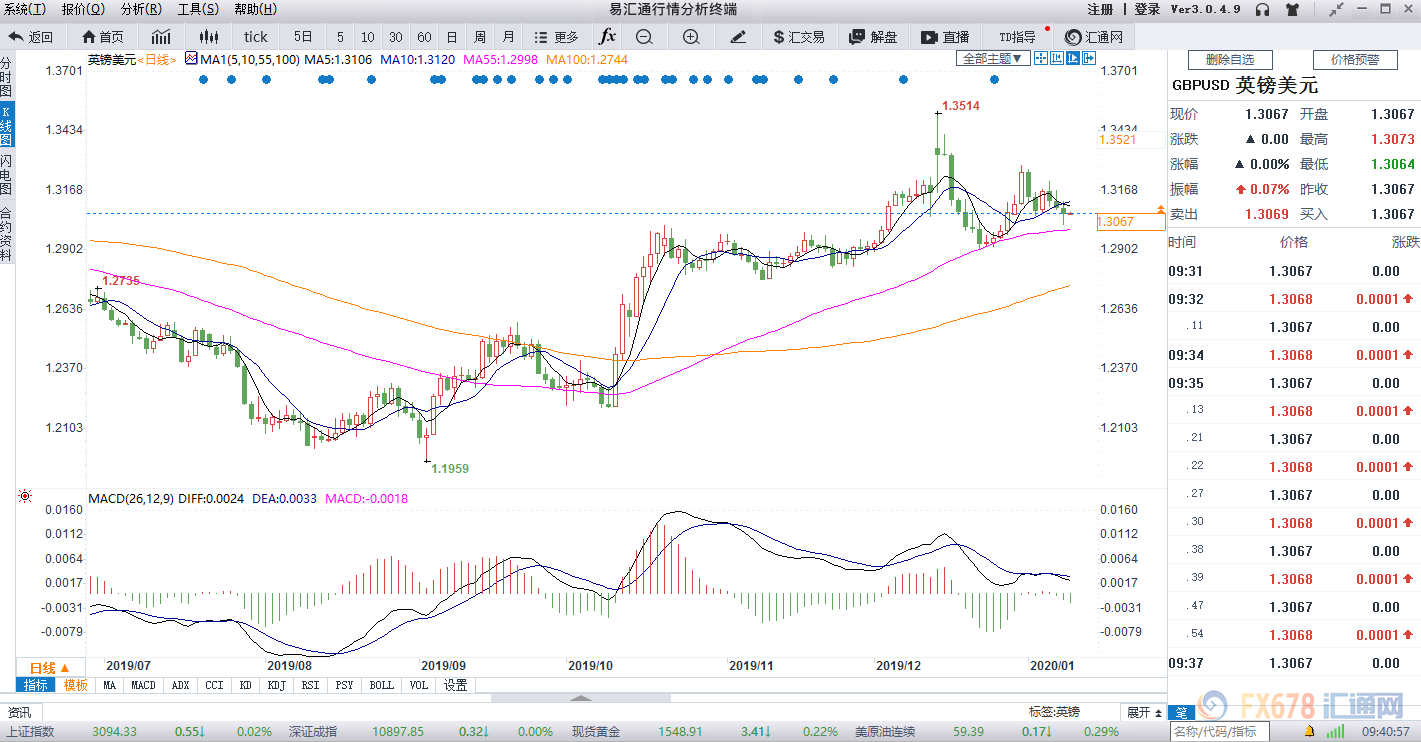Expand the 更多 periods list

[x=557, y=37]
